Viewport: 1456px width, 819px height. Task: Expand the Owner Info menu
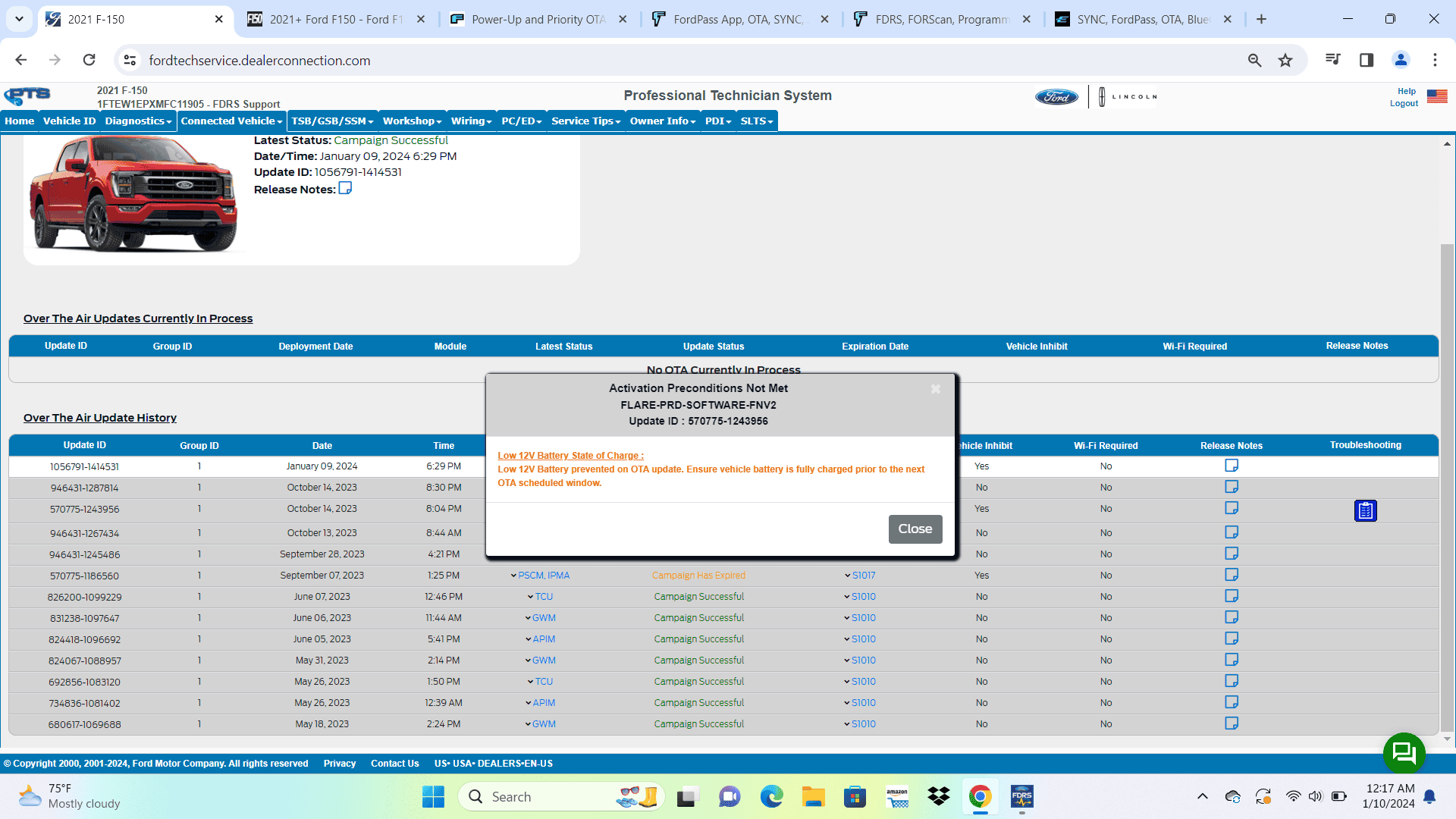click(x=662, y=121)
